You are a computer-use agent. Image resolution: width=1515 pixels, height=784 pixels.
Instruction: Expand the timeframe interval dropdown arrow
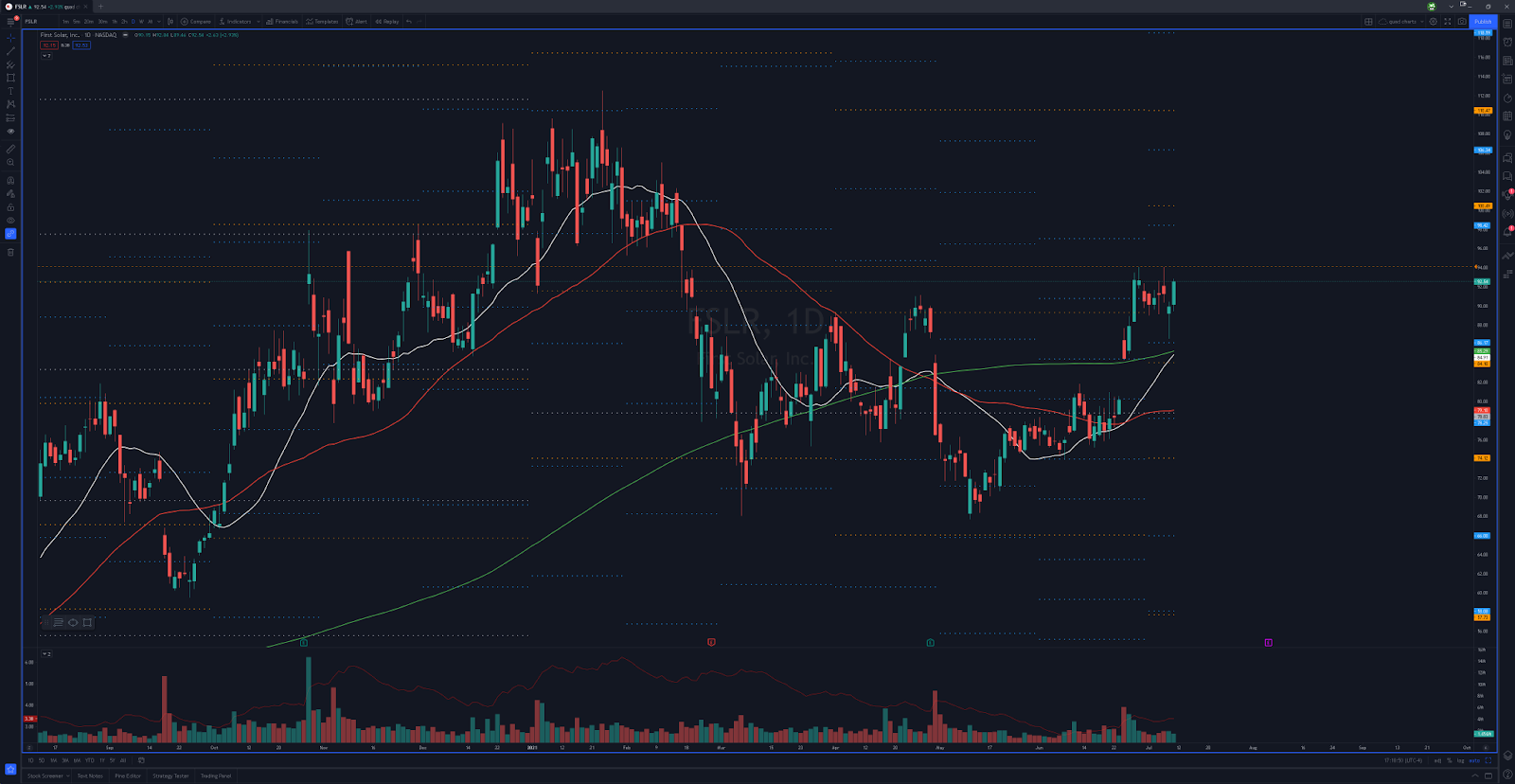tap(159, 21)
